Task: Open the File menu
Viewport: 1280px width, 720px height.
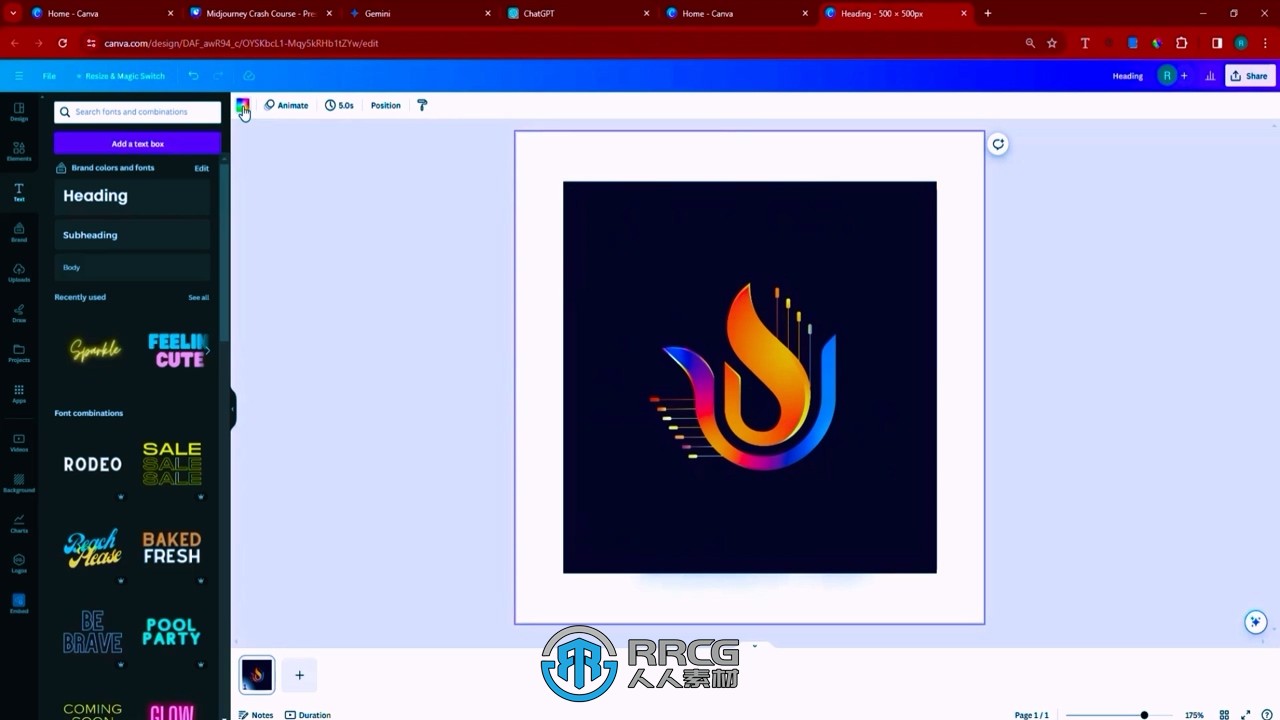Action: [49, 76]
